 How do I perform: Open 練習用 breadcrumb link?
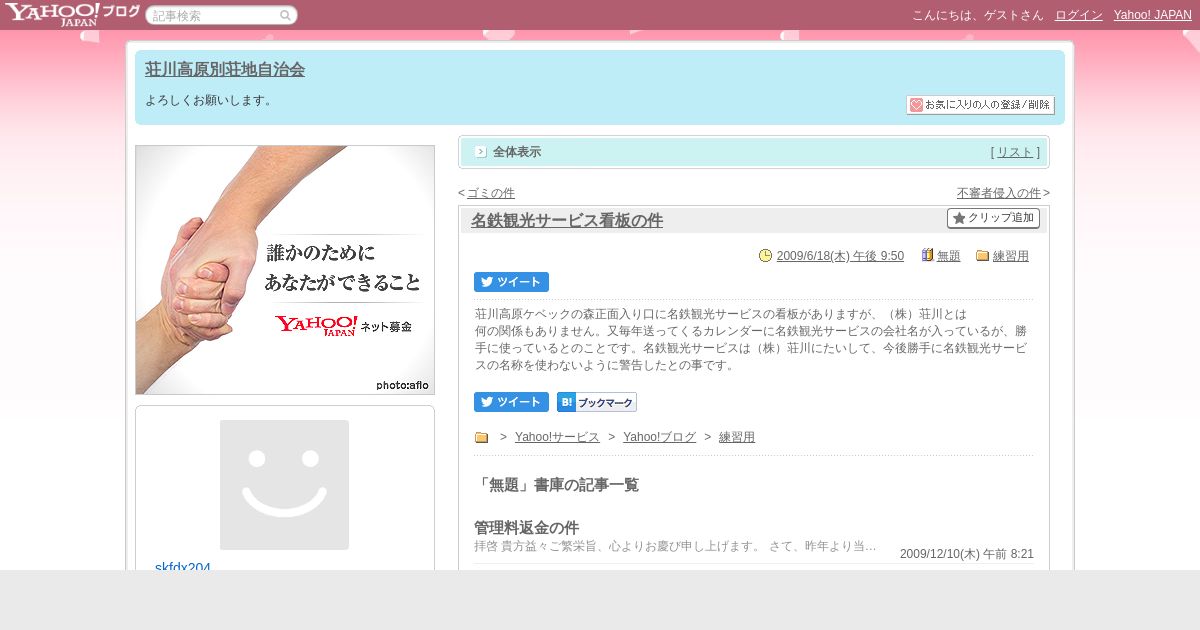tap(737, 437)
